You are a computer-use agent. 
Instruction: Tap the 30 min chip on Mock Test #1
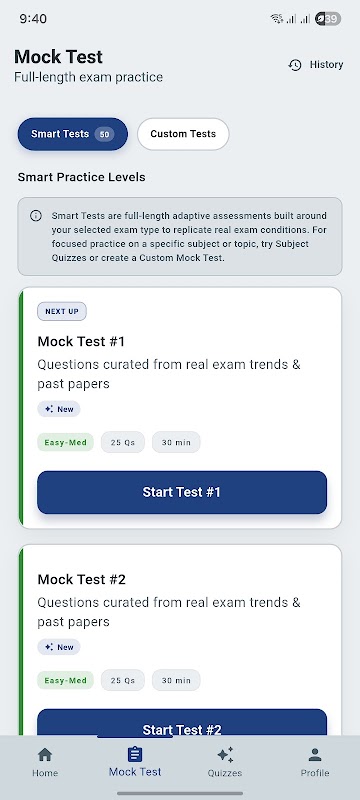click(176, 442)
